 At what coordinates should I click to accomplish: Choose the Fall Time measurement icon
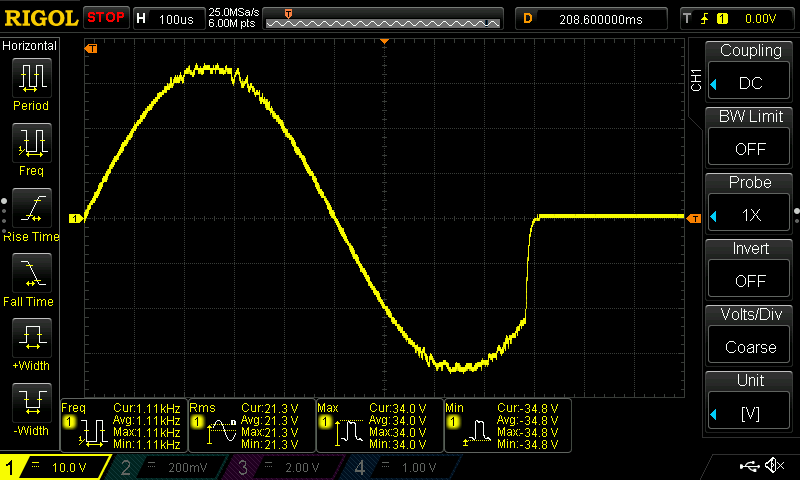click(x=31, y=278)
